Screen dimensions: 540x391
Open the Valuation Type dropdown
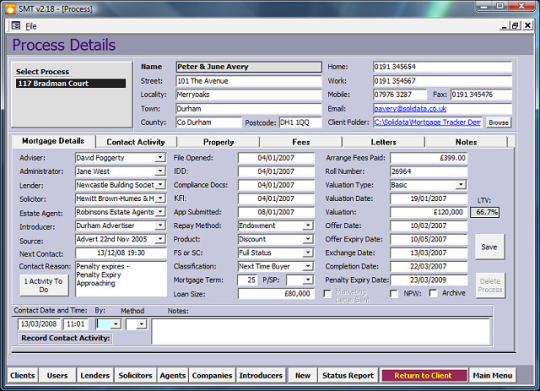click(x=461, y=185)
